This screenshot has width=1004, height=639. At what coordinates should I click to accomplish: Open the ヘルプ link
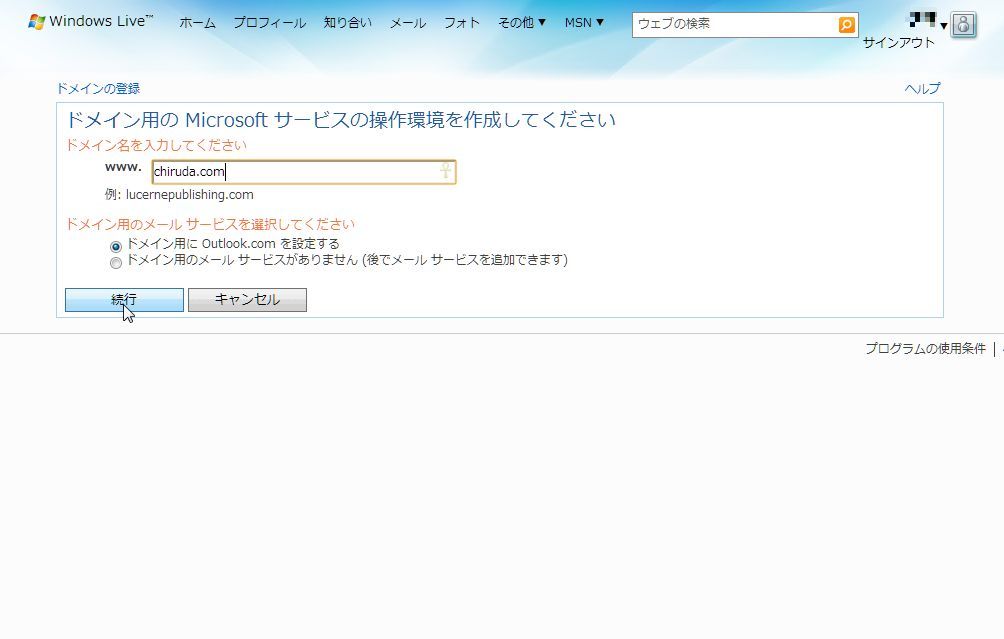click(x=922, y=88)
